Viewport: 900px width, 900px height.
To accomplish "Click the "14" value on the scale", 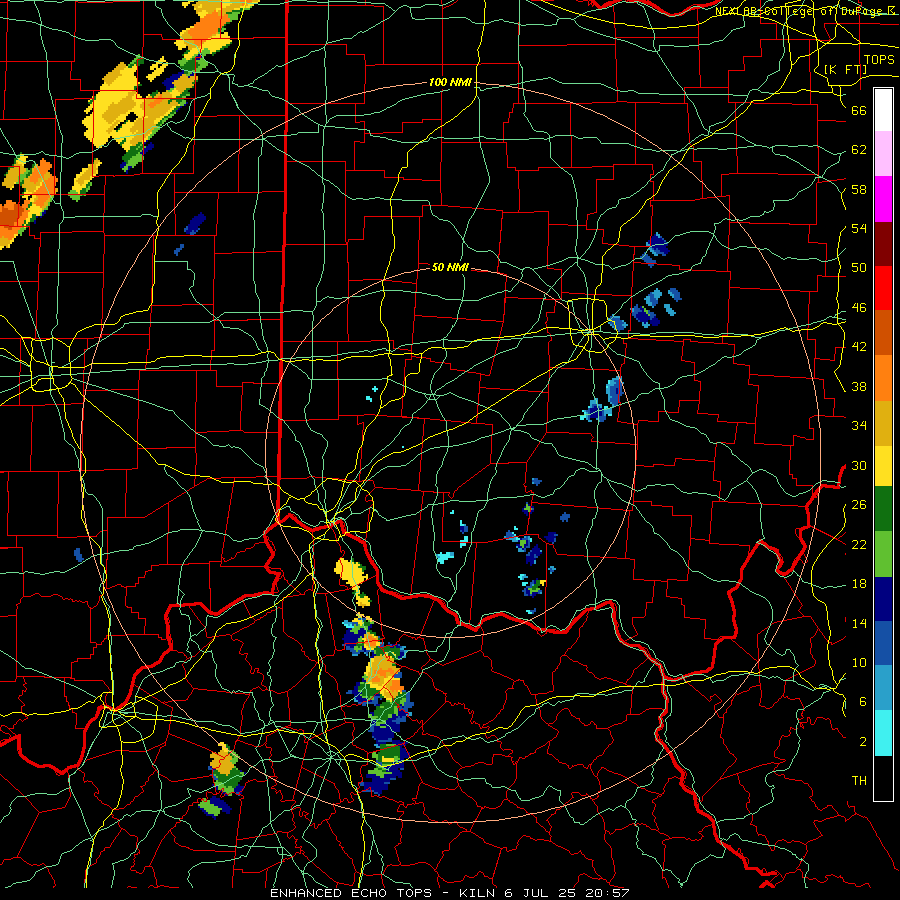I will (x=859, y=623).
